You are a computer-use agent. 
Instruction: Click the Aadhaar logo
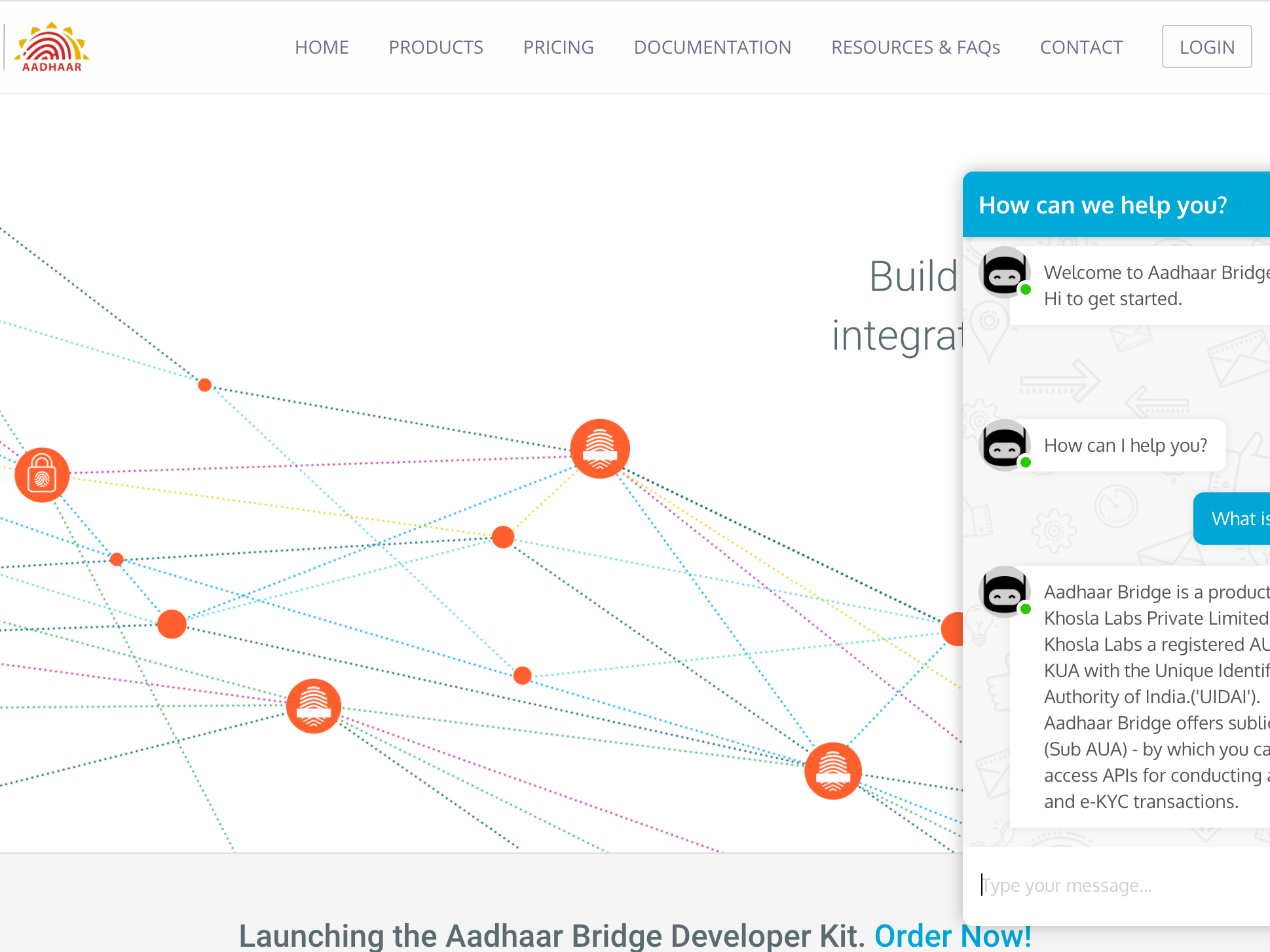point(52,46)
